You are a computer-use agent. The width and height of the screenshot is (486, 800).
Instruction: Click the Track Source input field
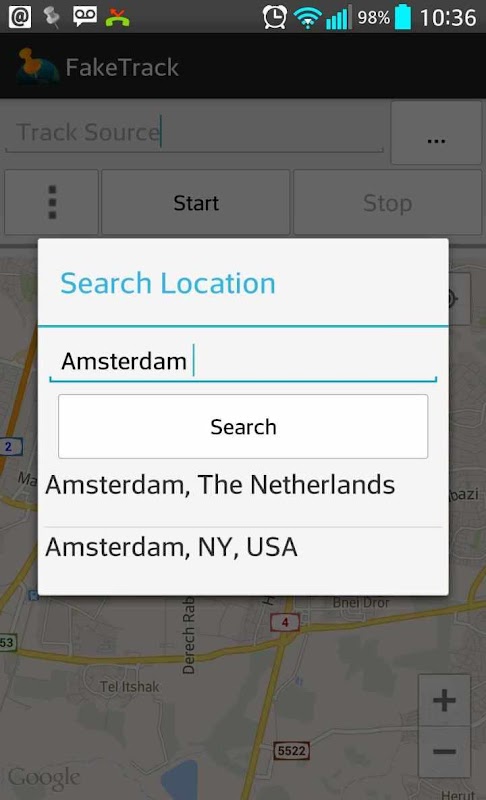(x=194, y=133)
